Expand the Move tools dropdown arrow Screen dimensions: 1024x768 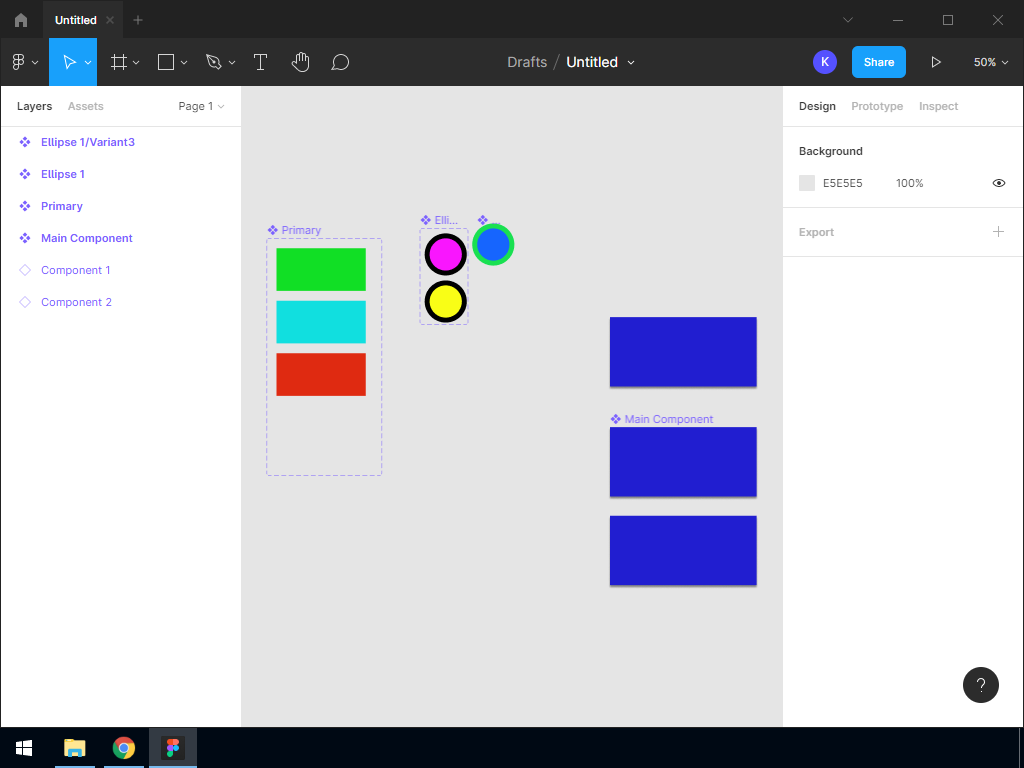[88, 63]
